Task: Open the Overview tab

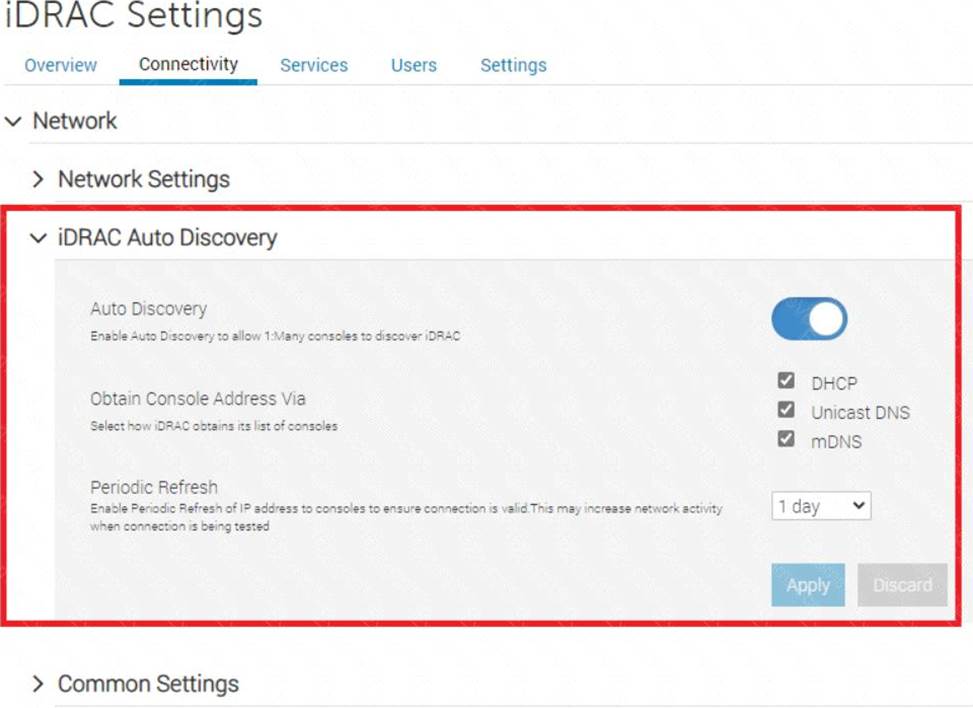Action: [60, 65]
